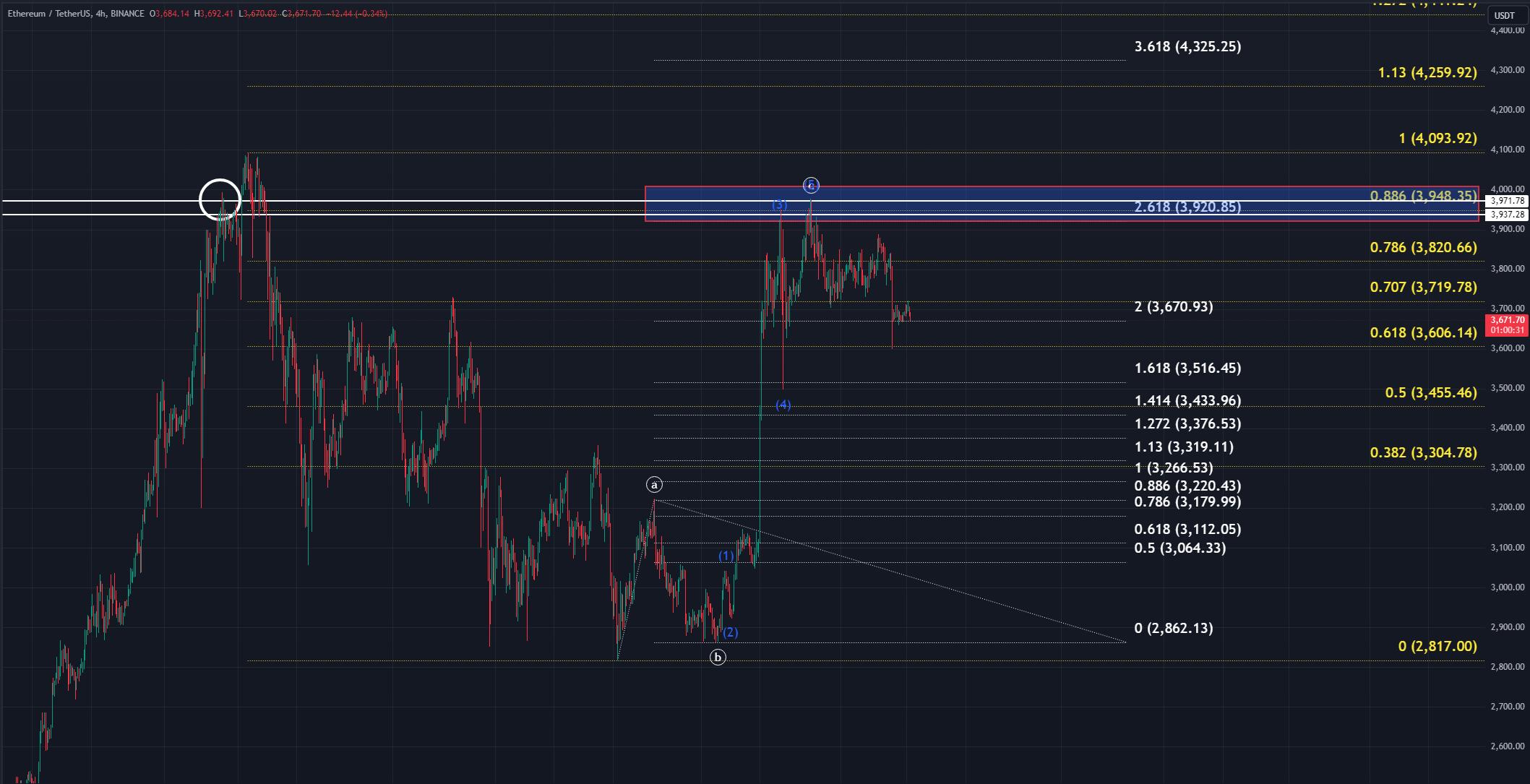Click the 3,000.00 price scale tick
The width and height of the screenshot is (1530, 784).
tap(1507, 587)
